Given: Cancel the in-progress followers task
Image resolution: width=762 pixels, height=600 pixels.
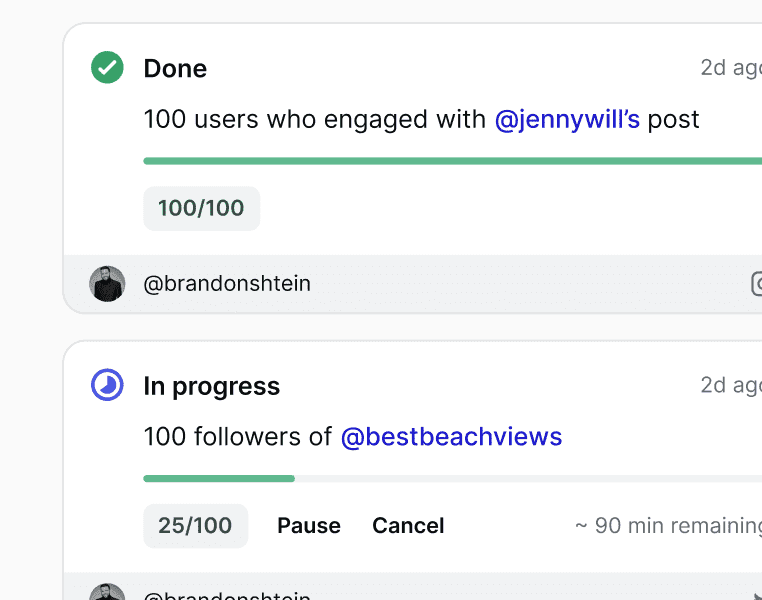Looking at the screenshot, I should (x=408, y=526).
